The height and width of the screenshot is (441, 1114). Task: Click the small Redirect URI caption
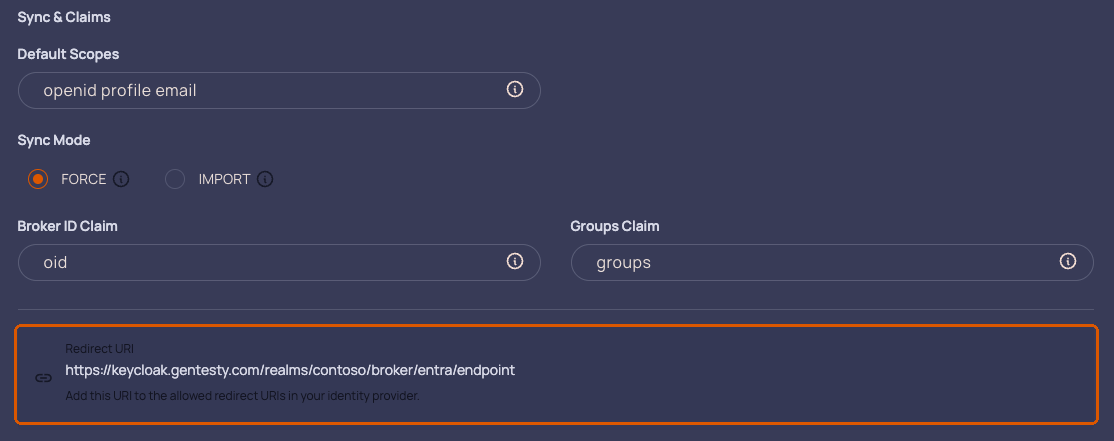(99, 349)
